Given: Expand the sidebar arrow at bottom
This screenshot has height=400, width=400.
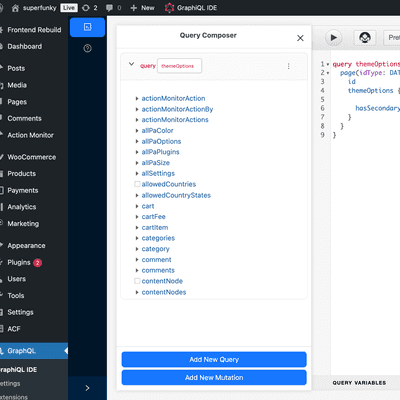Looking at the screenshot, I should (x=87, y=388).
